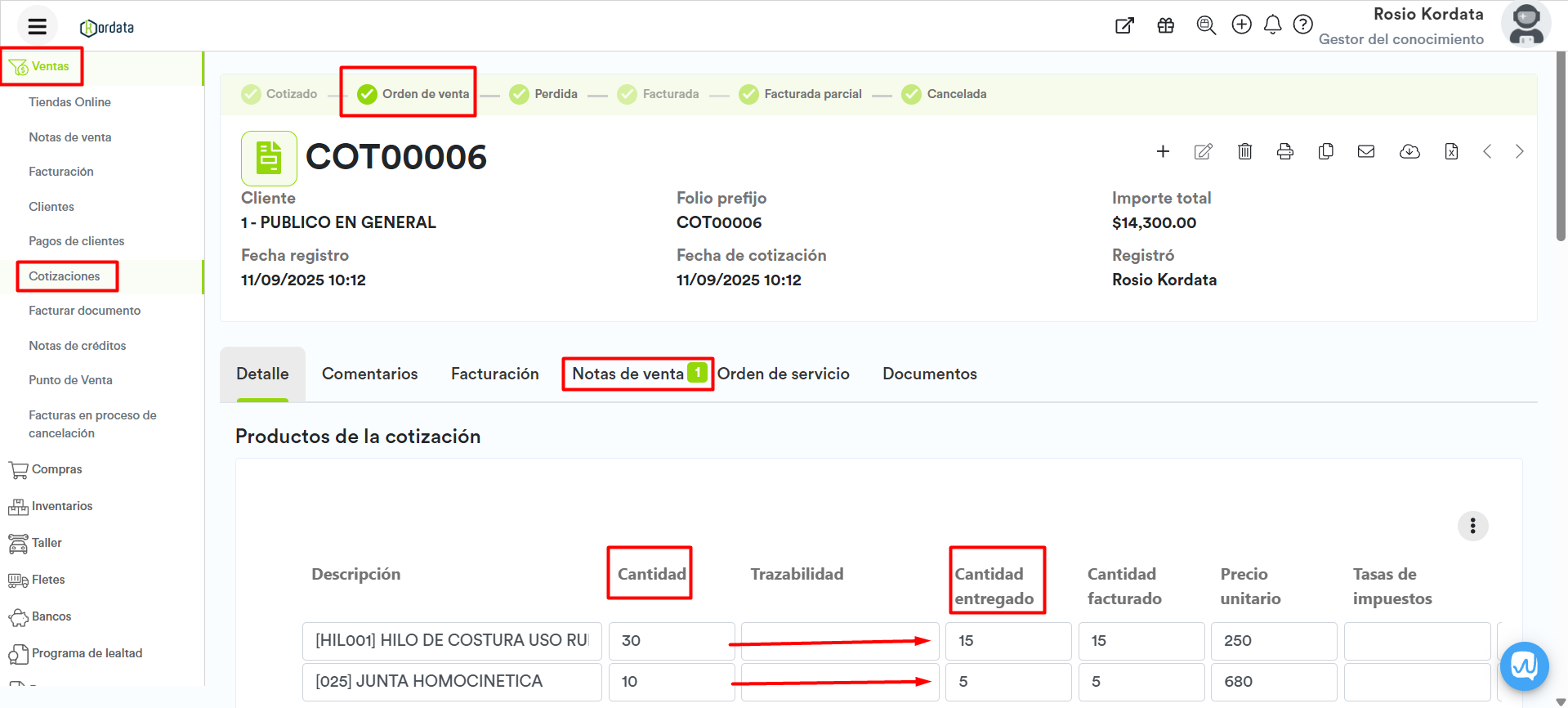Screen dimensions: 1568x708
Task: Open Facturación in the Ventas sidebar
Action: pyautogui.click(x=61, y=172)
